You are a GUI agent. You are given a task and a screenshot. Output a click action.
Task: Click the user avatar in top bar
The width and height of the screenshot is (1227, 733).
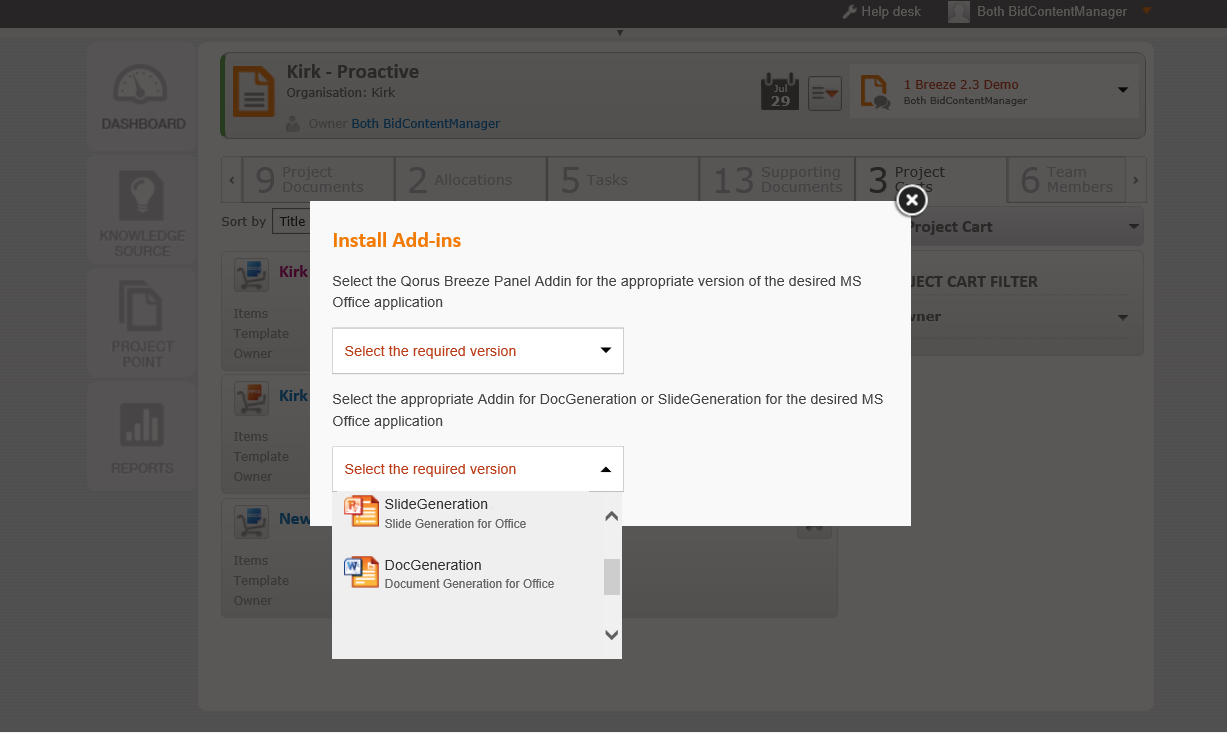959,12
